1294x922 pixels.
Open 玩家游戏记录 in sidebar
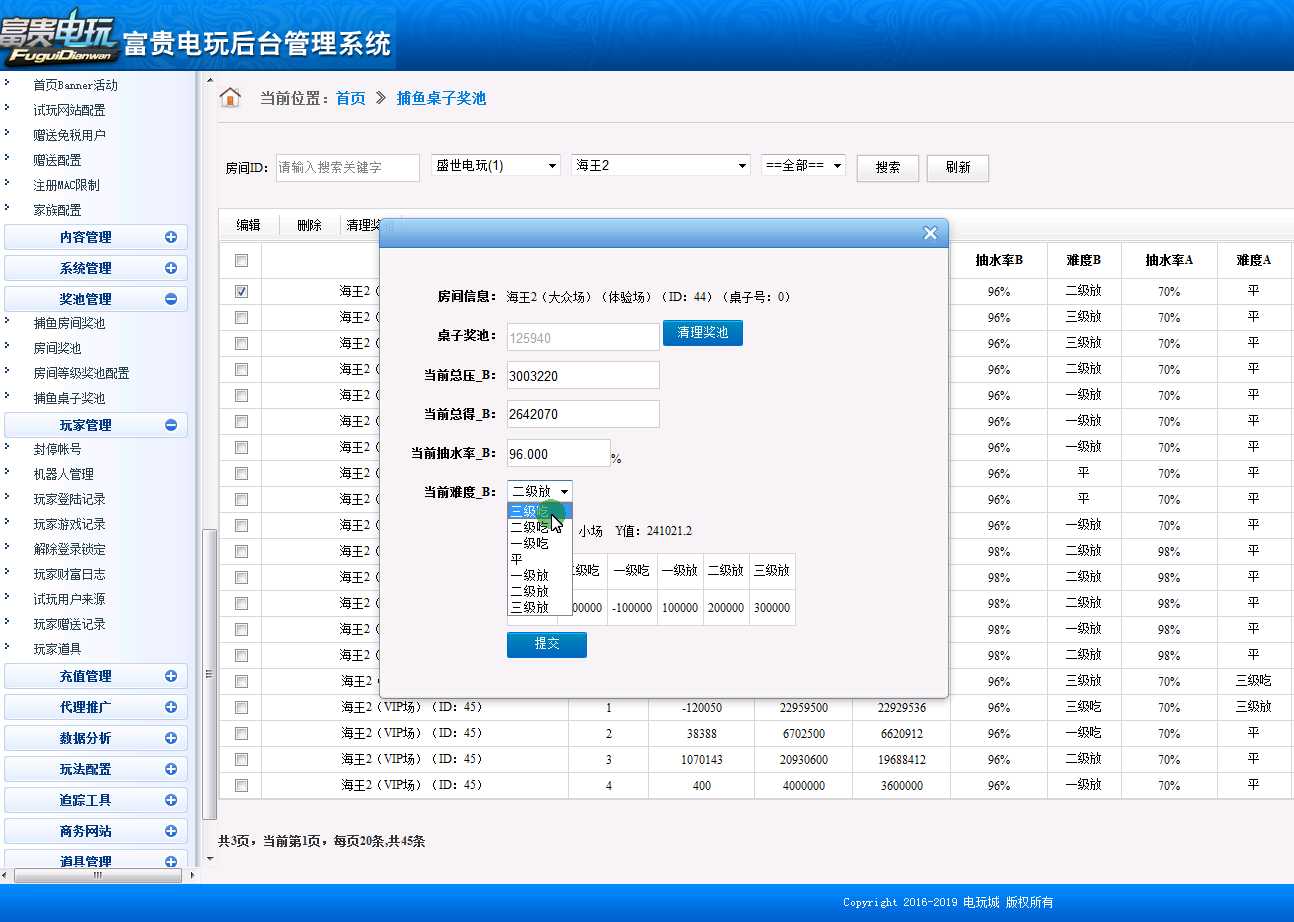point(69,524)
